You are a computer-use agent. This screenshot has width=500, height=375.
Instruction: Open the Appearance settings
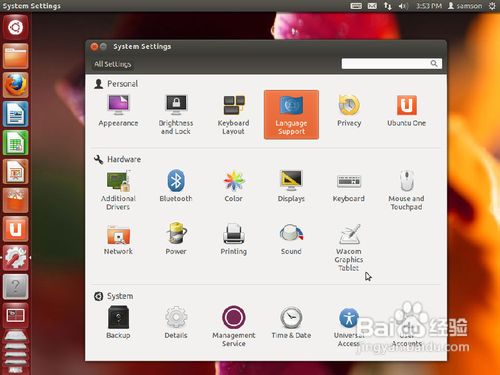pos(118,111)
